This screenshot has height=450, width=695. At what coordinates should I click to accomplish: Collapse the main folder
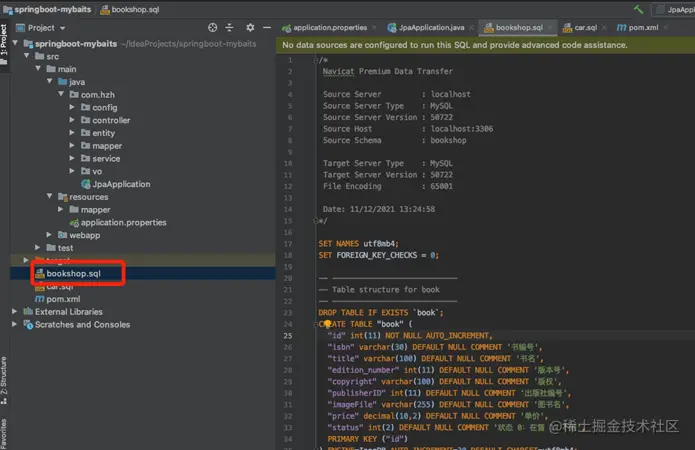[x=39, y=69]
